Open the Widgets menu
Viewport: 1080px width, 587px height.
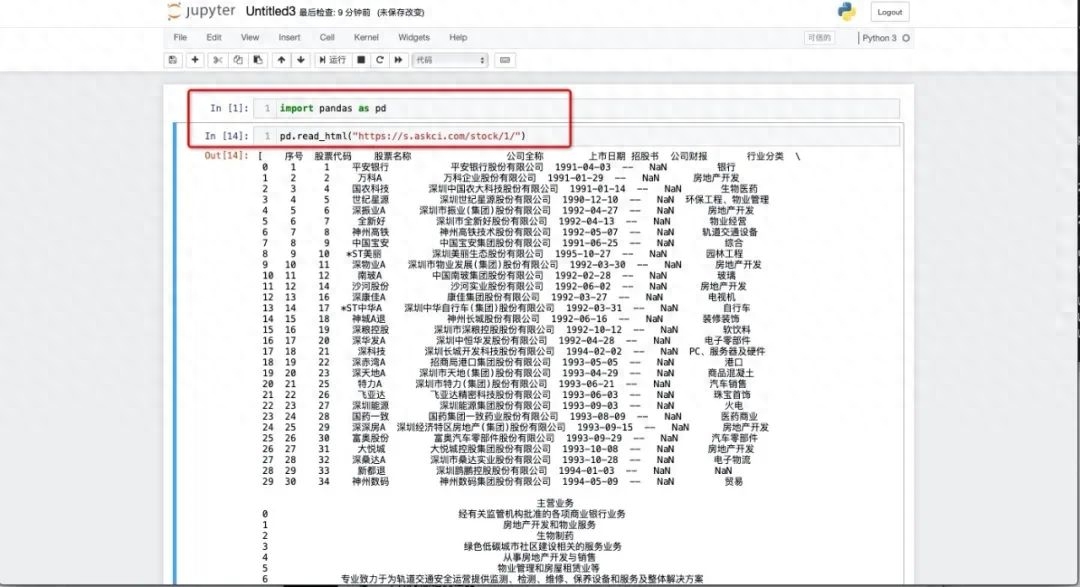(414, 37)
